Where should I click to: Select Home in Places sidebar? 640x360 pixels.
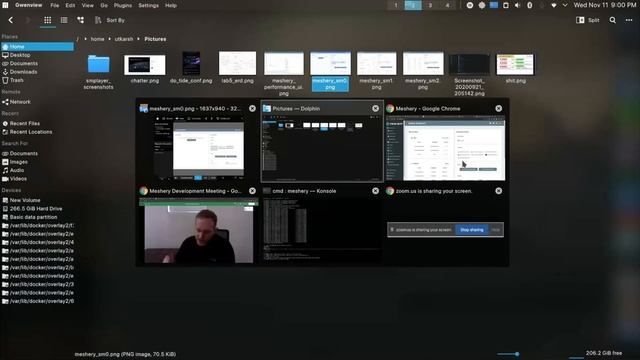pos(37,47)
